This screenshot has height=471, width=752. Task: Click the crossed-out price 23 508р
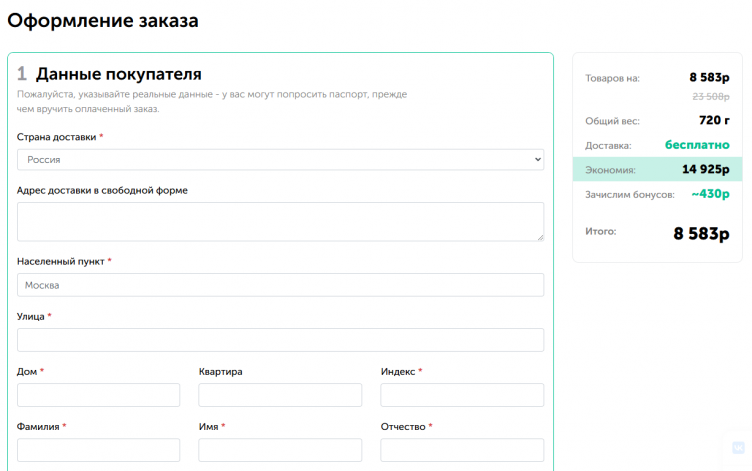click(x=711, y=96)
